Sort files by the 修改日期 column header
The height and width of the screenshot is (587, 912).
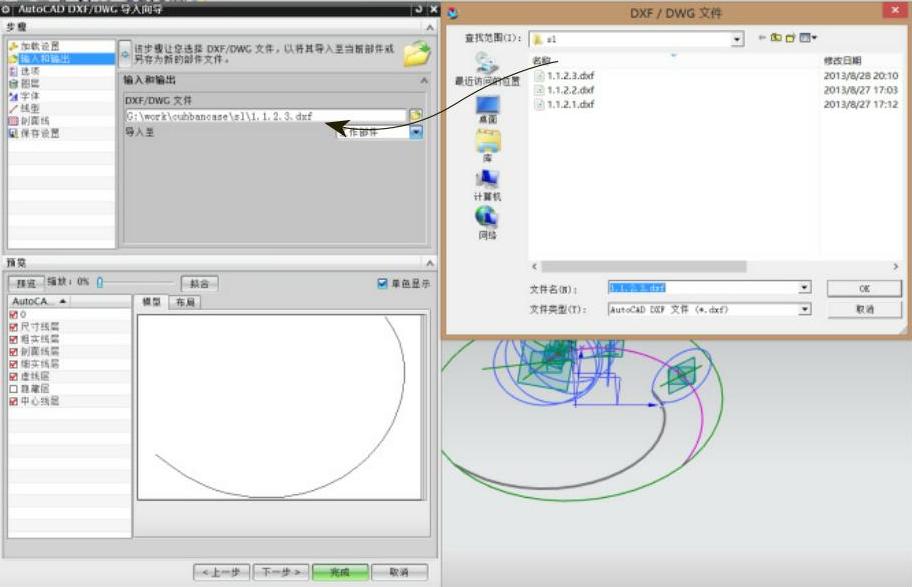click(842, 61)
